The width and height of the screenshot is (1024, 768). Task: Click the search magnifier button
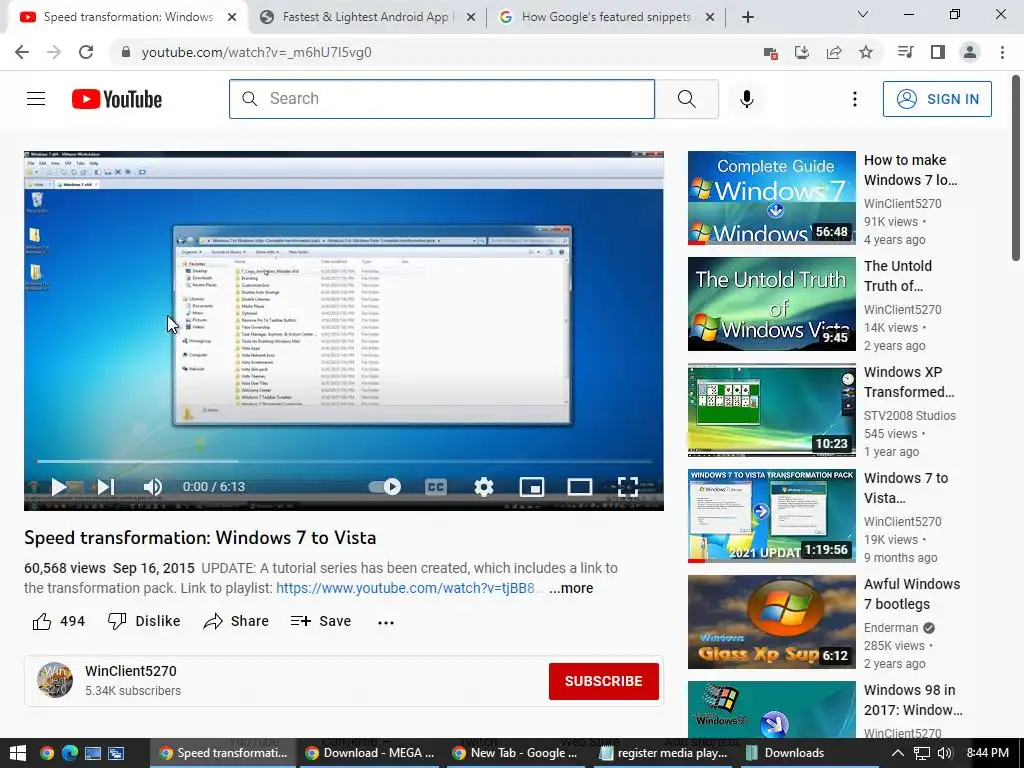(x=686, y=99)
